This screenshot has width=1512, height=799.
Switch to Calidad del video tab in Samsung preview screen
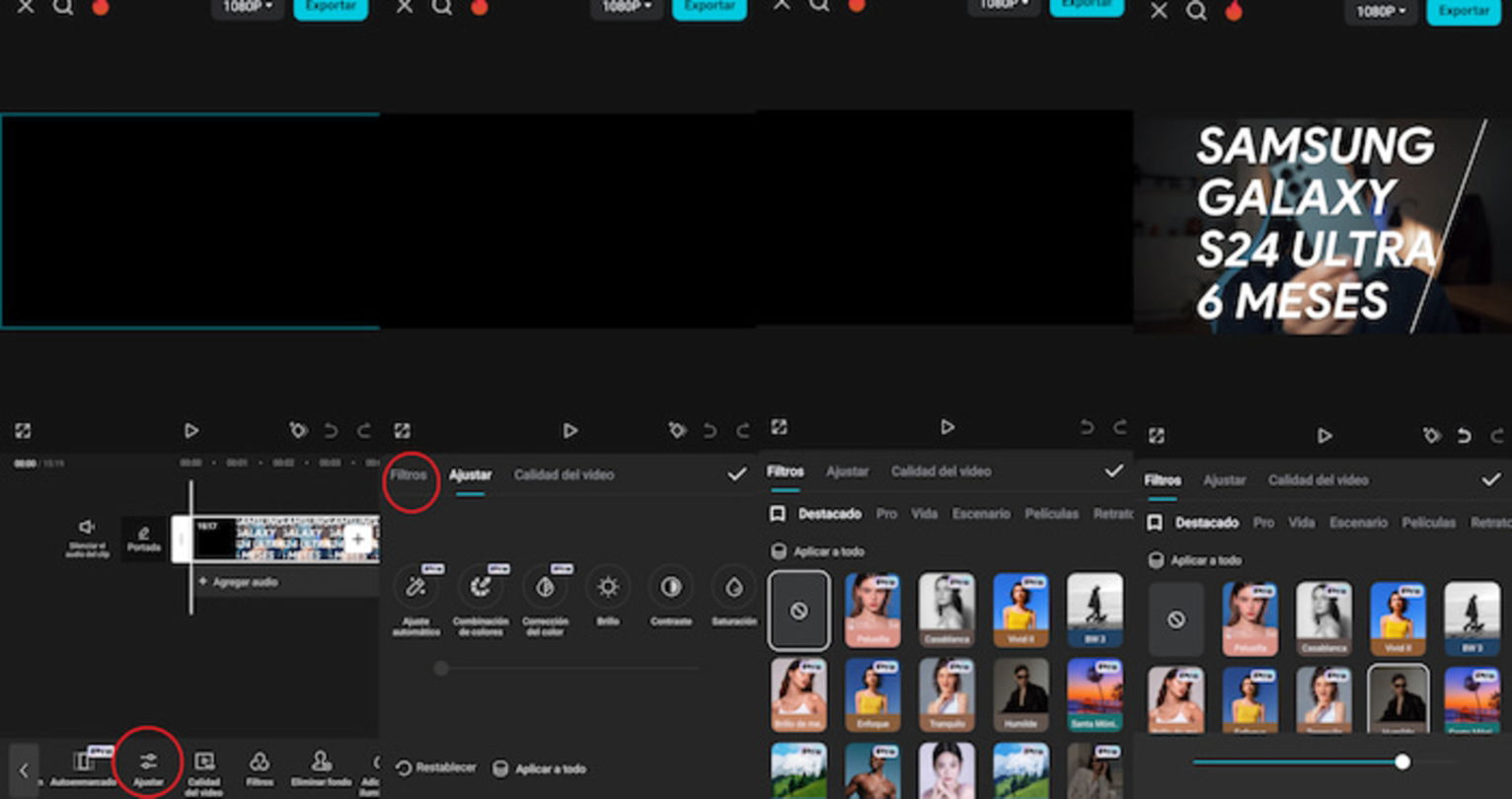point(1318,480)
